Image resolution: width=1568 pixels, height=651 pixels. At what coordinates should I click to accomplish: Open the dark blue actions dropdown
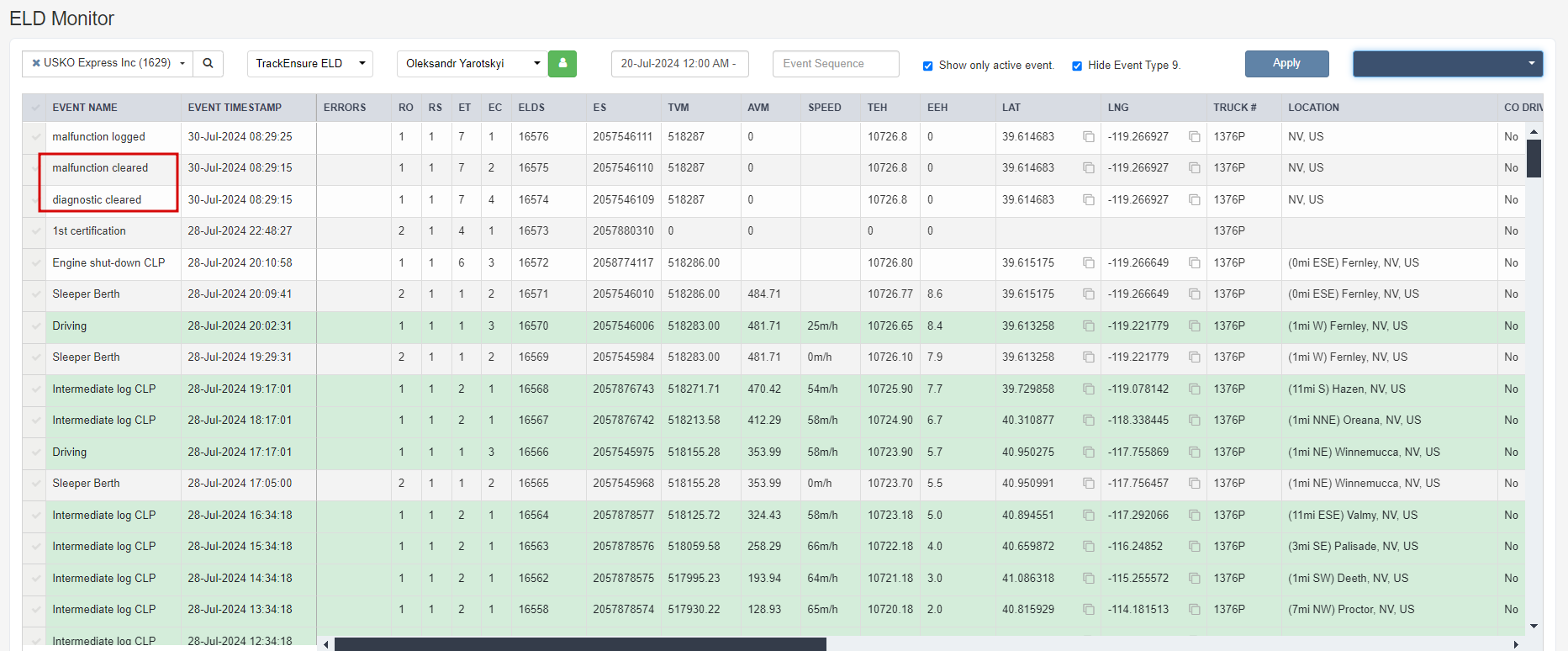click(1448, 63)
